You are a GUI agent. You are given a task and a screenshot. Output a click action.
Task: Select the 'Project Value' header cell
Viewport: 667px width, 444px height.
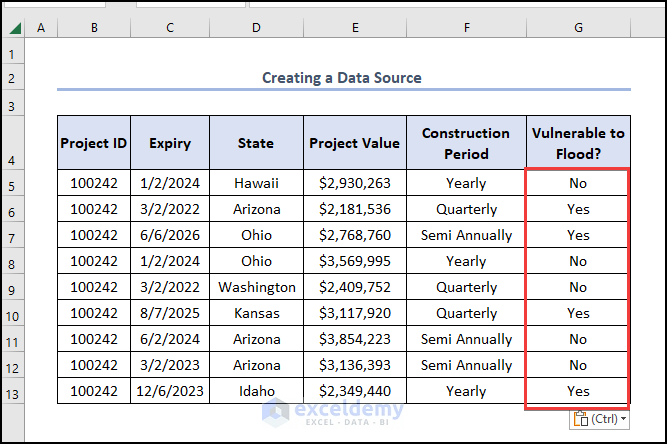pos(354,143)
